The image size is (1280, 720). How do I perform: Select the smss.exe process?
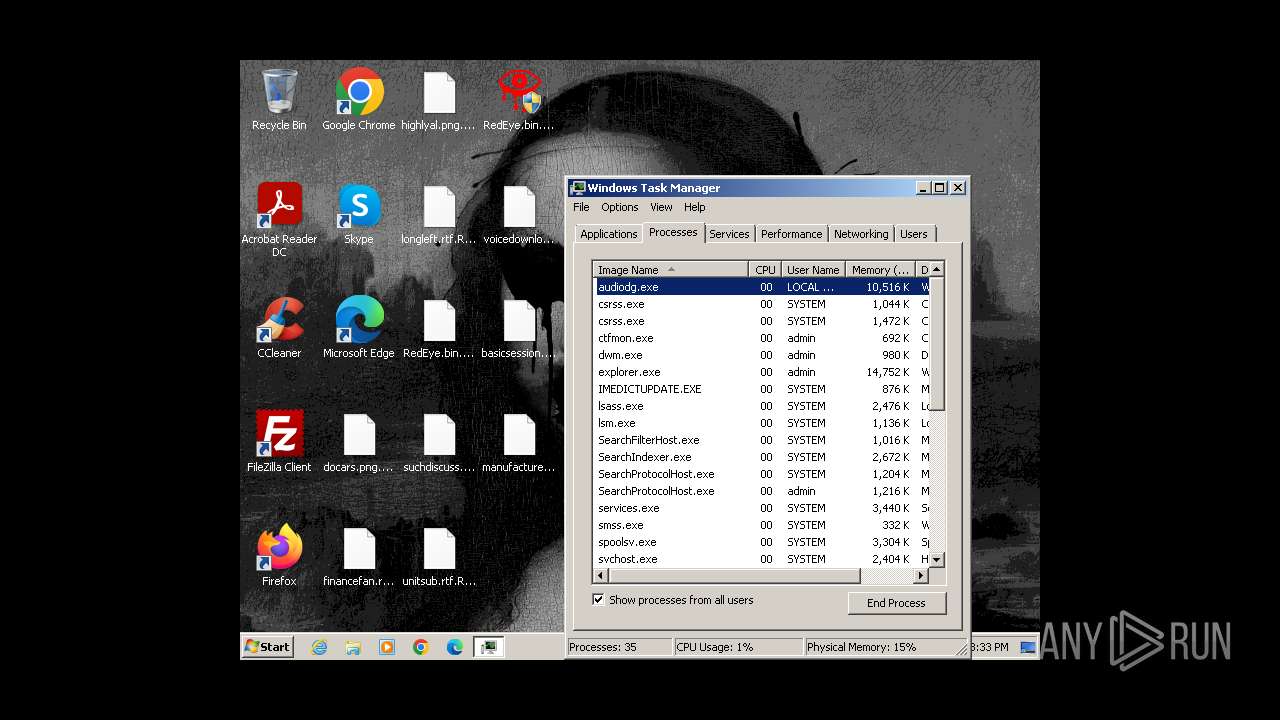click(x=761, y=525)
